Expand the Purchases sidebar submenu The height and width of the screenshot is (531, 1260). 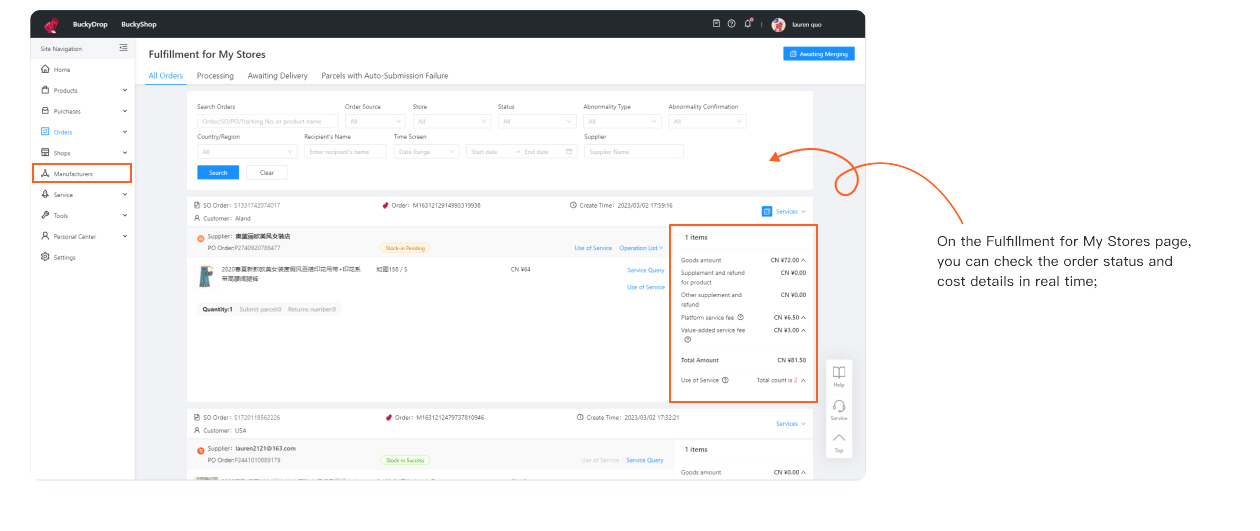[125, 111]
